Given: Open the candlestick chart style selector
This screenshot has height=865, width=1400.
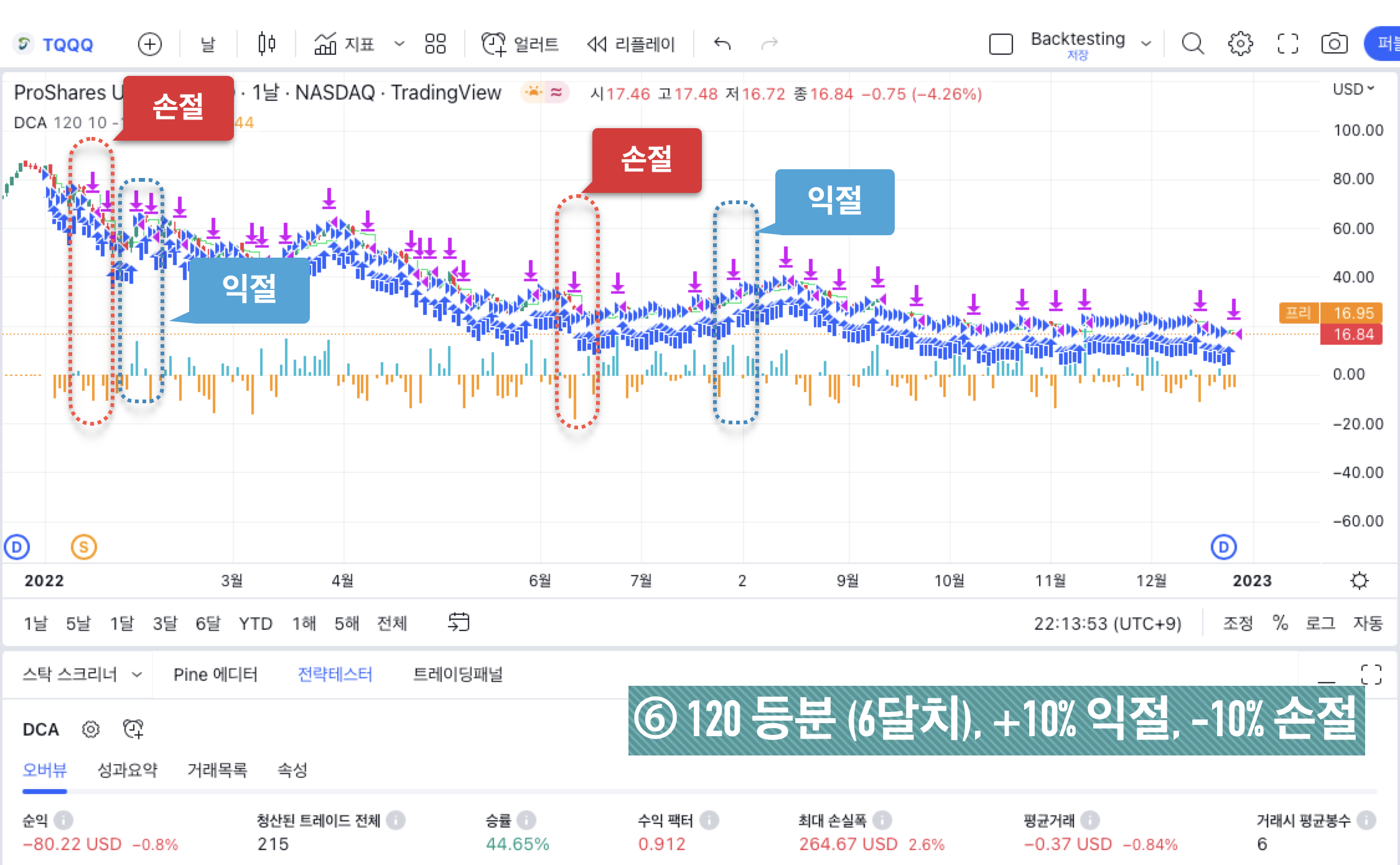Looking at the screenshot, I should pyautogui.click(x=266, y=44).
